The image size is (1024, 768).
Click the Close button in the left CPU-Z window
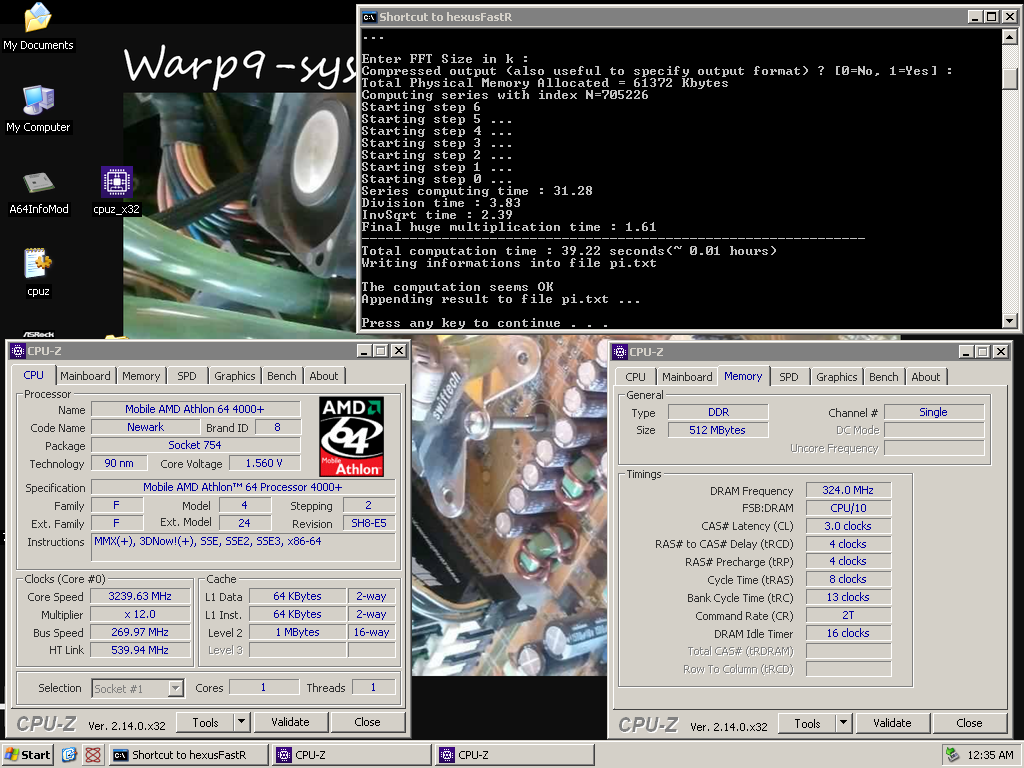coord(368,722)
